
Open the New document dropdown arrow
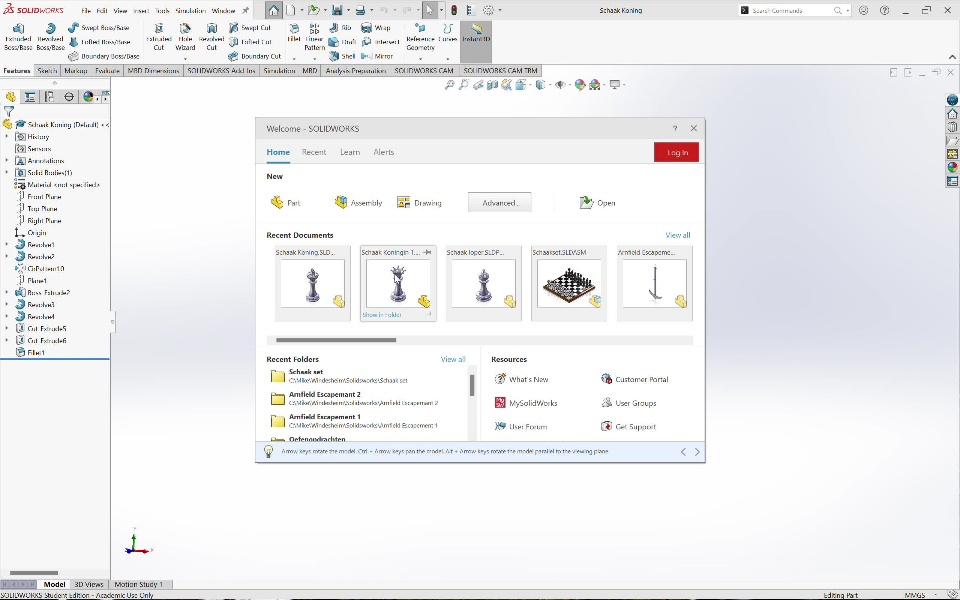(x=302, y=10)
